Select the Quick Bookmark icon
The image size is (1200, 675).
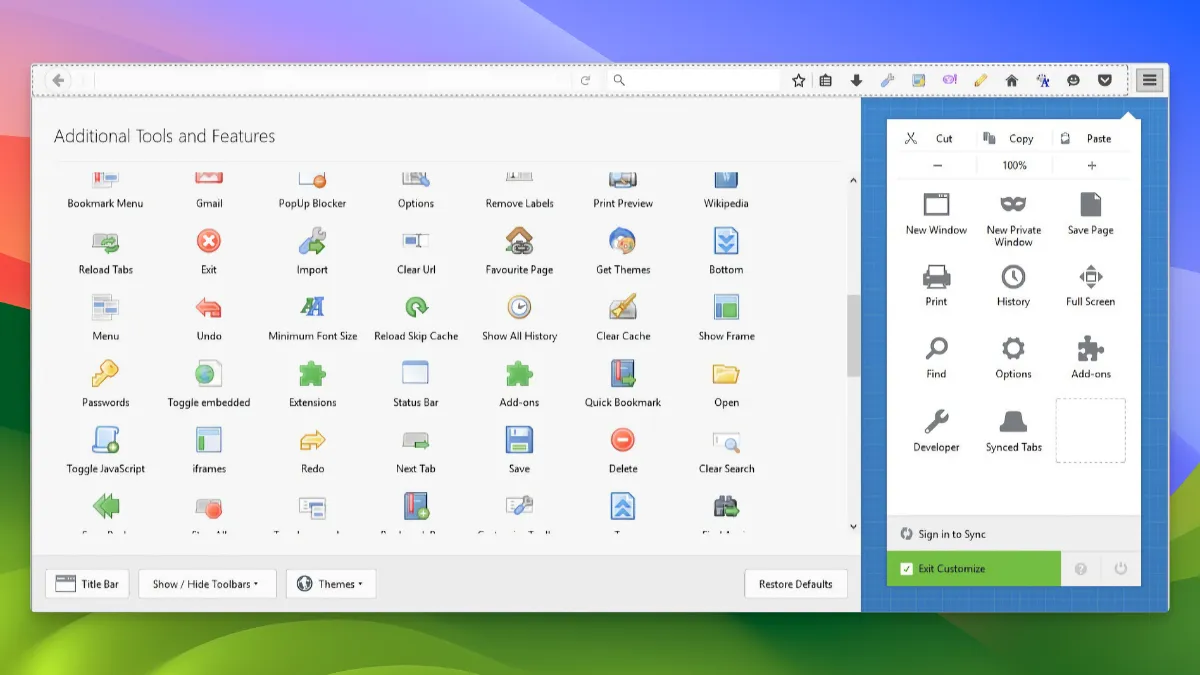click(623, 374)
